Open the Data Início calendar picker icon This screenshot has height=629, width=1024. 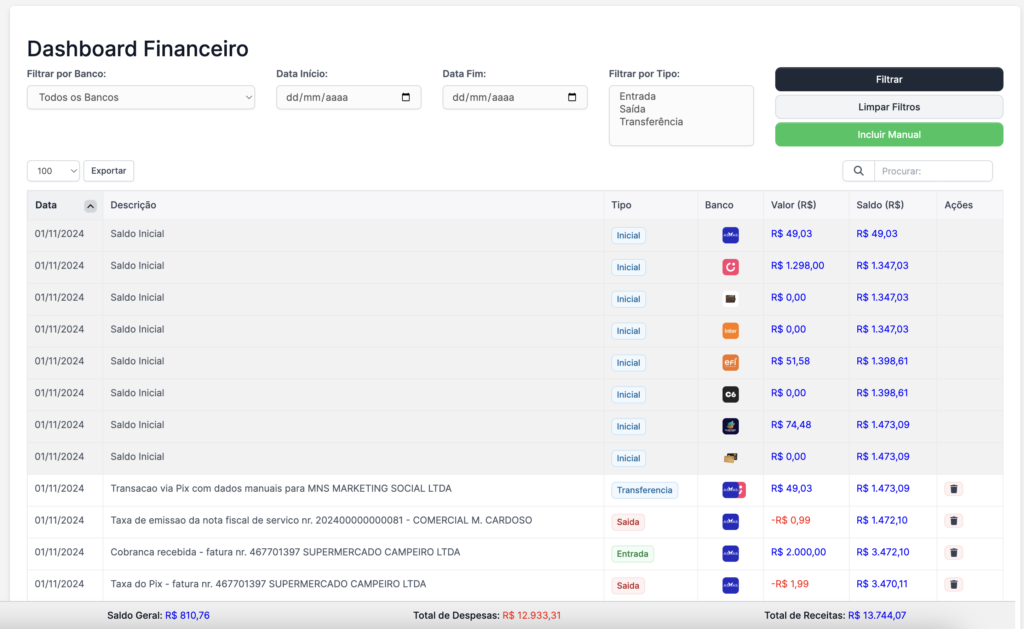(x=406, y=97)
